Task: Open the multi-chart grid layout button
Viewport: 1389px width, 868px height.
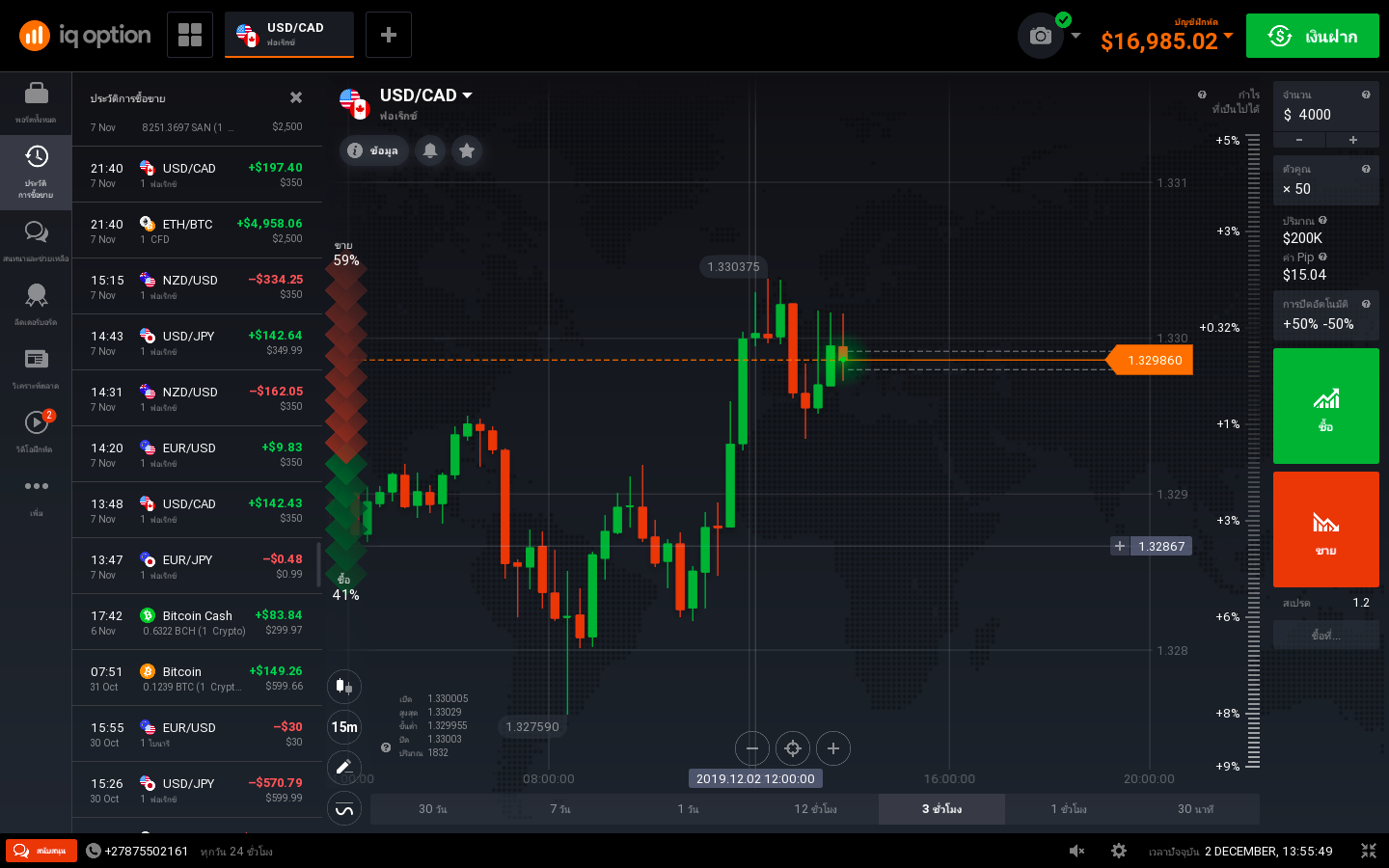Action: pos(190,35)
